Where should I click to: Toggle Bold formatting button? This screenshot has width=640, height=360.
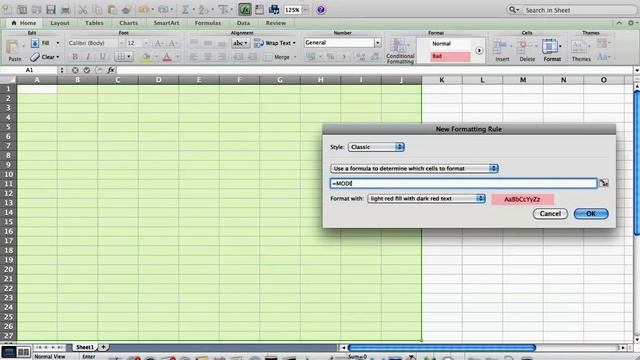point(75,57)
